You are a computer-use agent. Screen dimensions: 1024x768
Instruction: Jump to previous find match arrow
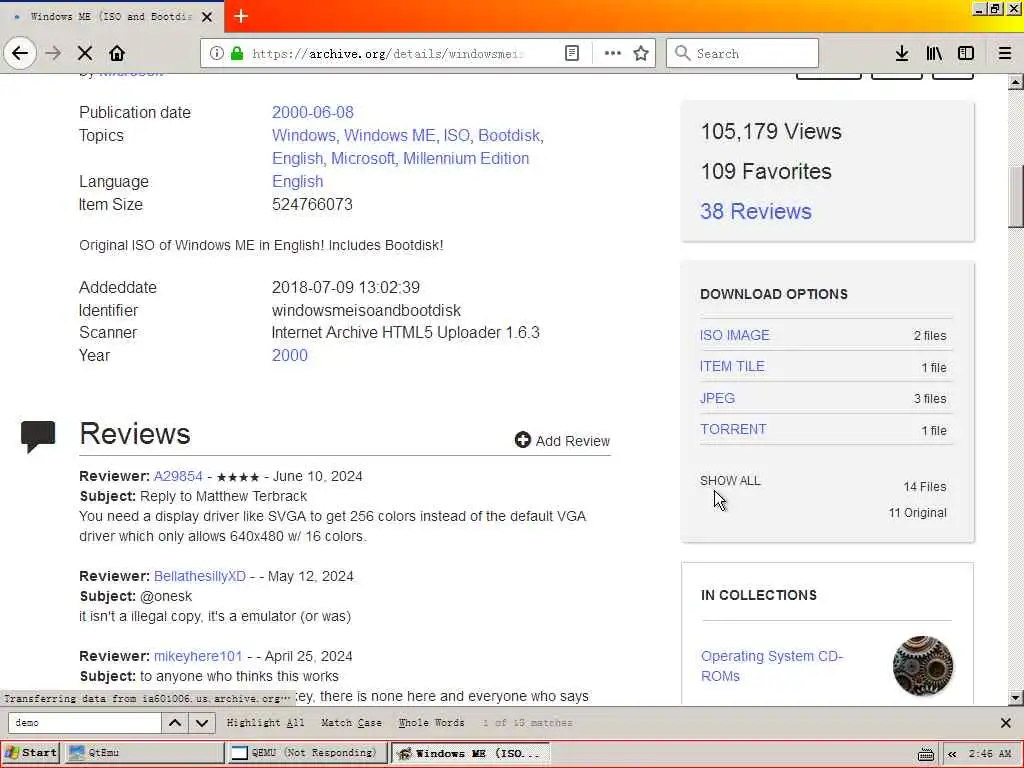(175, 723)
